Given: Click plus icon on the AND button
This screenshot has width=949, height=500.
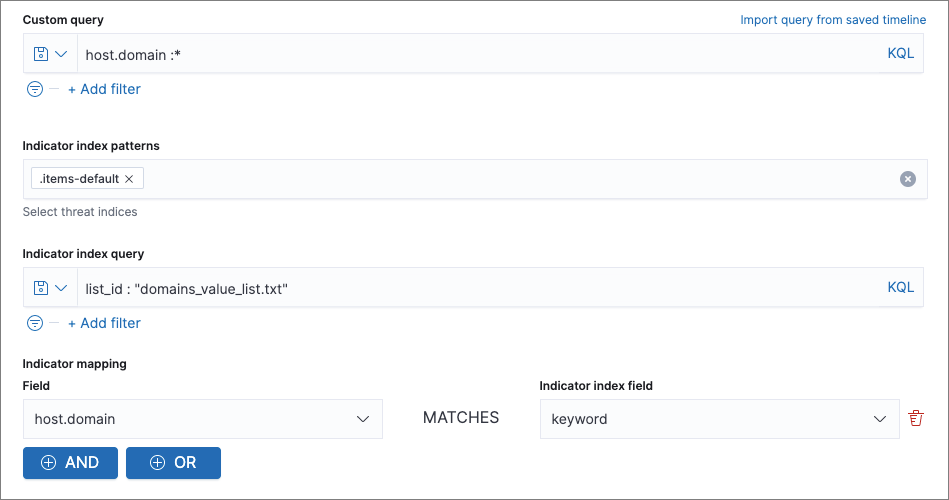Looking at the screenshot, I should [48, 463].
